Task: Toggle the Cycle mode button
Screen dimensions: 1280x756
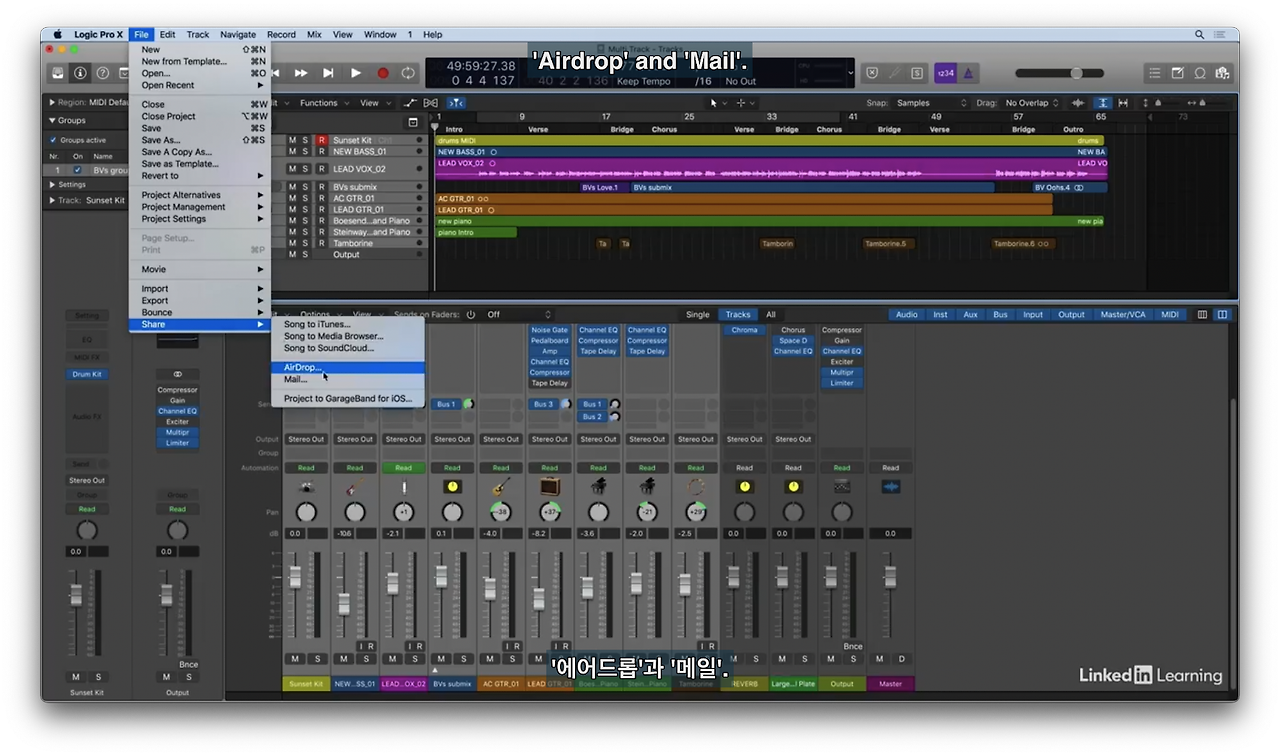Action: coord(408,73)
